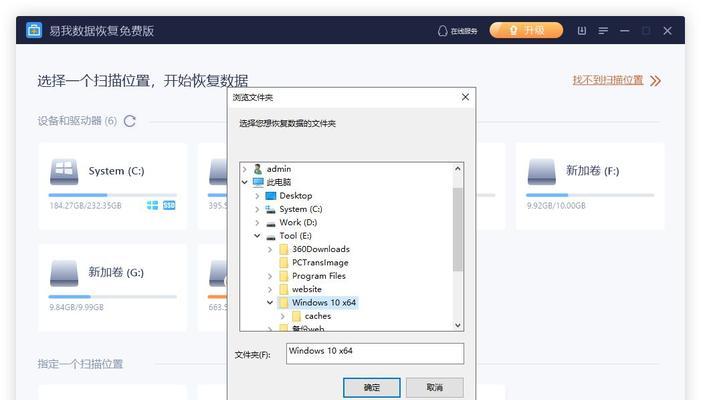Click tree scrollbar down arrow
Image resolution: width=701 pixels, height=400 pixels.
point(457,325)
